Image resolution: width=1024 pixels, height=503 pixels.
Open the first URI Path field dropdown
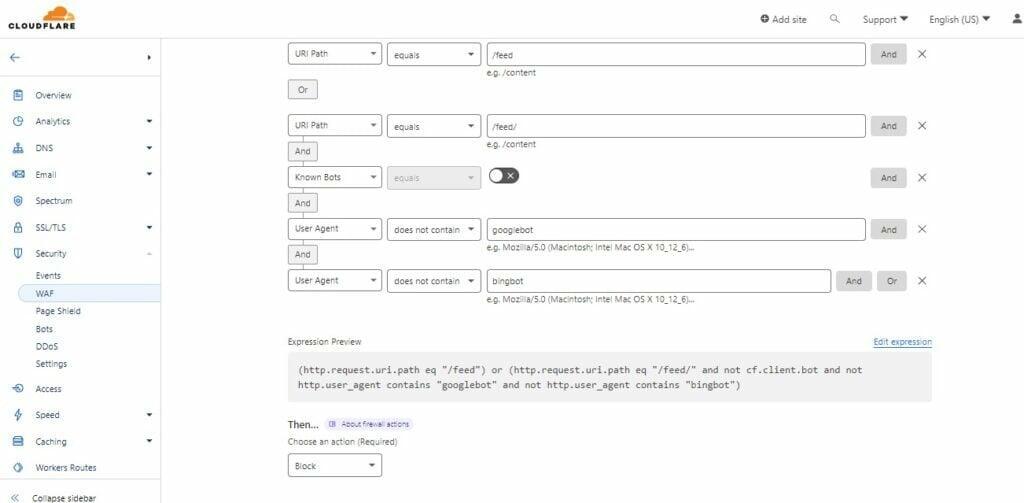(x=334, y=54)
